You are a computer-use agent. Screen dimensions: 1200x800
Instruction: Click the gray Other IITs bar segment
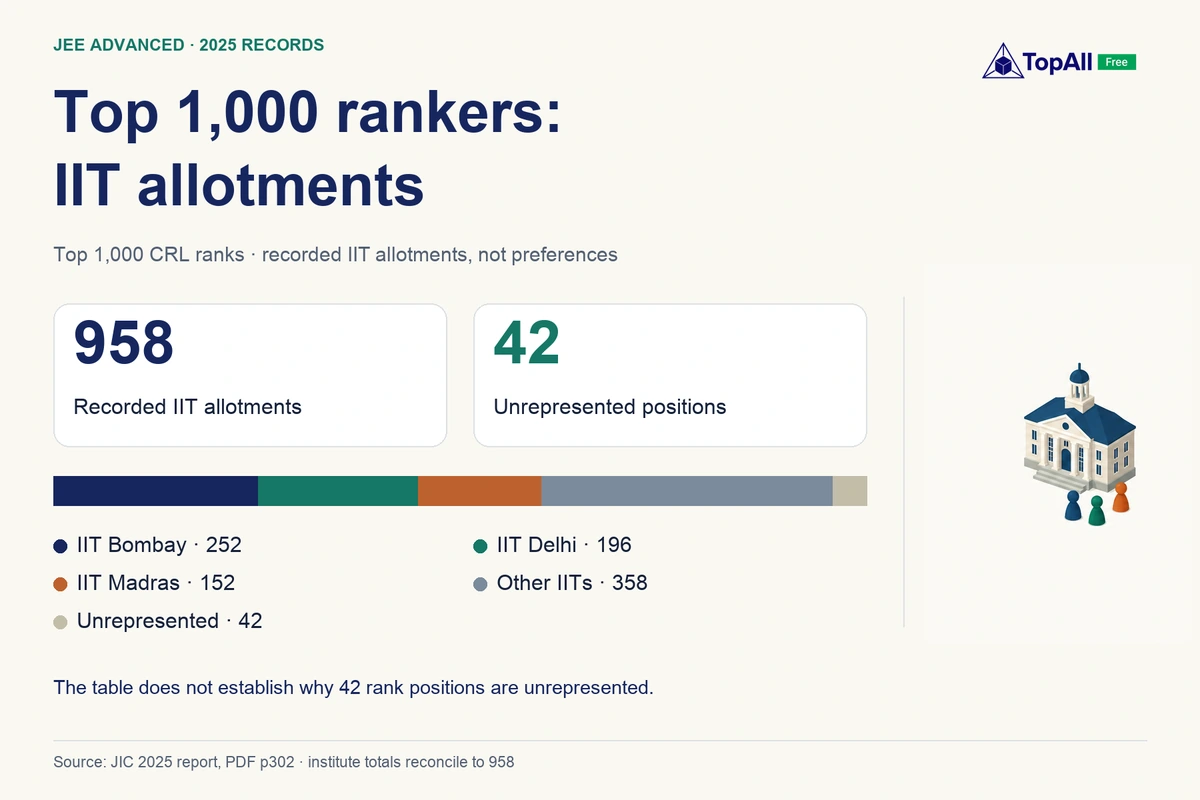pos(687,491)
